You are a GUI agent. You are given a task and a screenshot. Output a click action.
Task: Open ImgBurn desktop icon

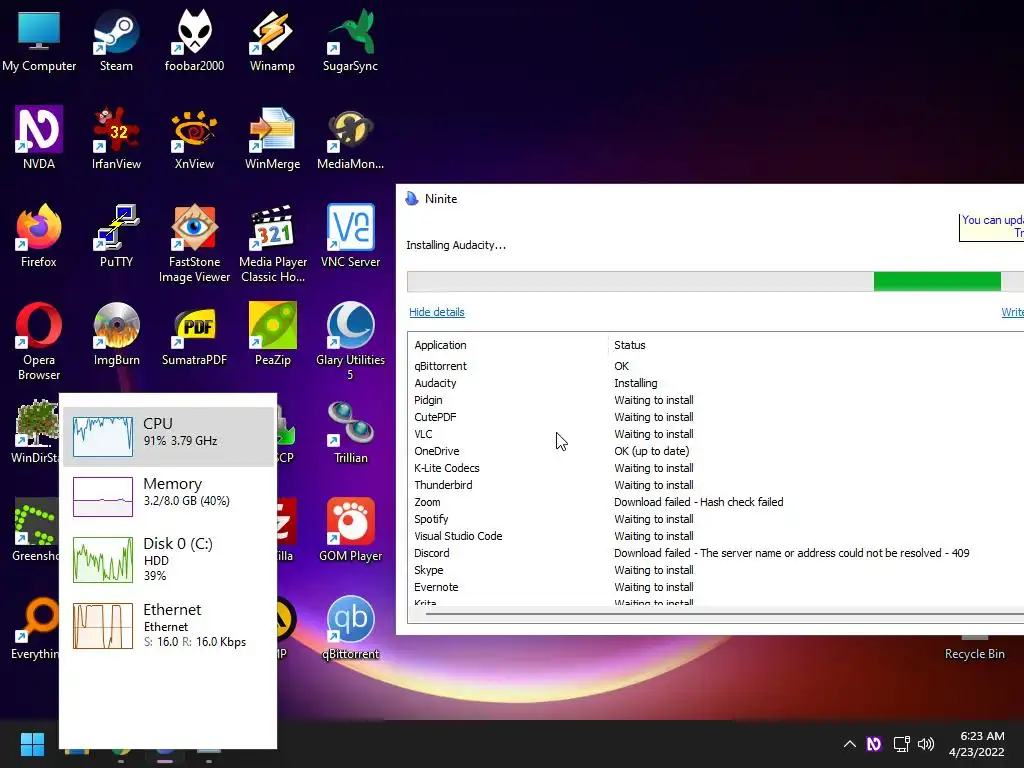[x=116, y=334]
